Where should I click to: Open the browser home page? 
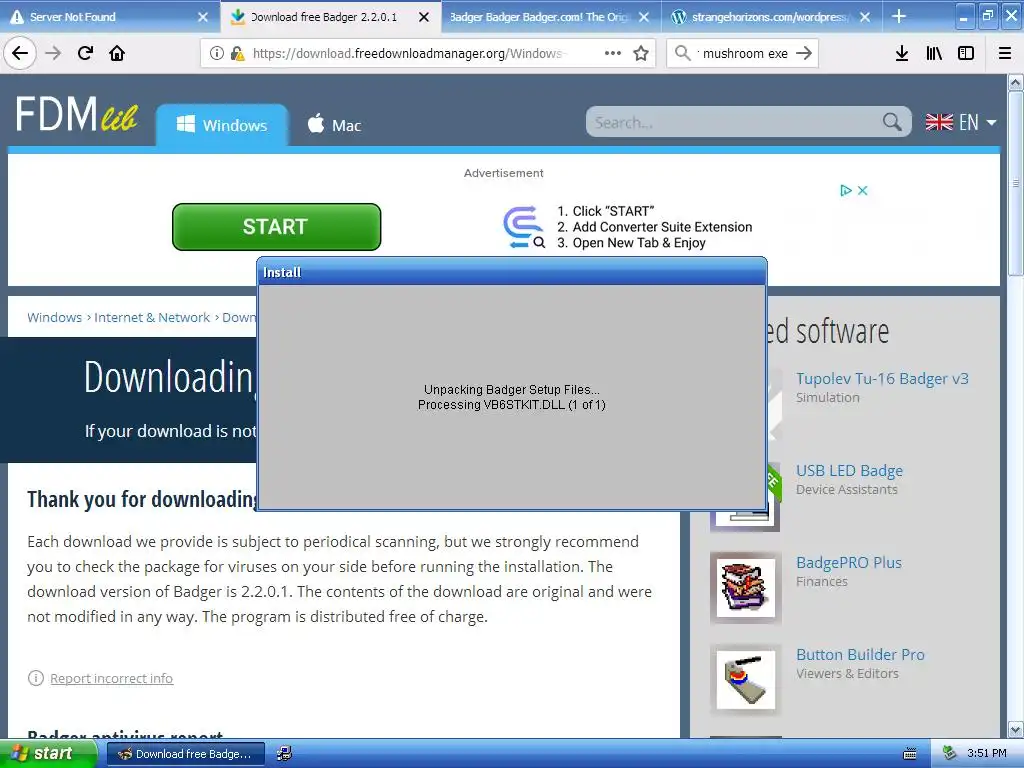[117, 53]
